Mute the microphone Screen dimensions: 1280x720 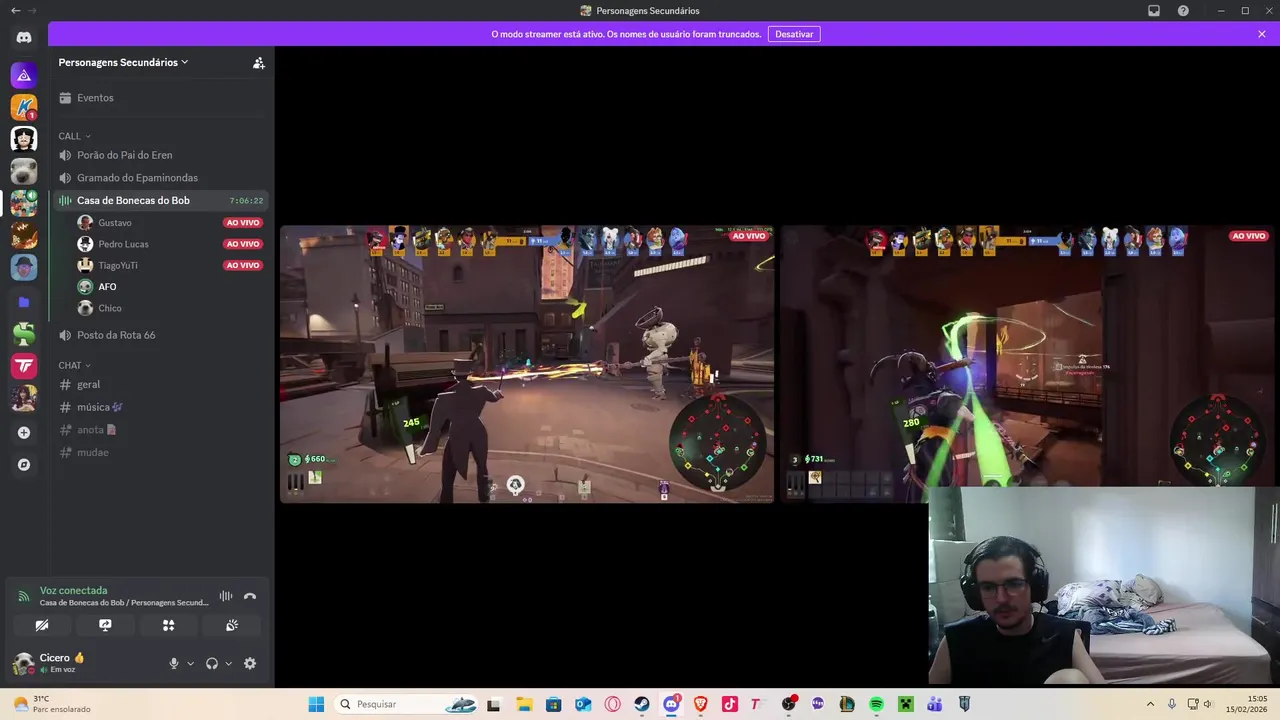coord(174,663)
